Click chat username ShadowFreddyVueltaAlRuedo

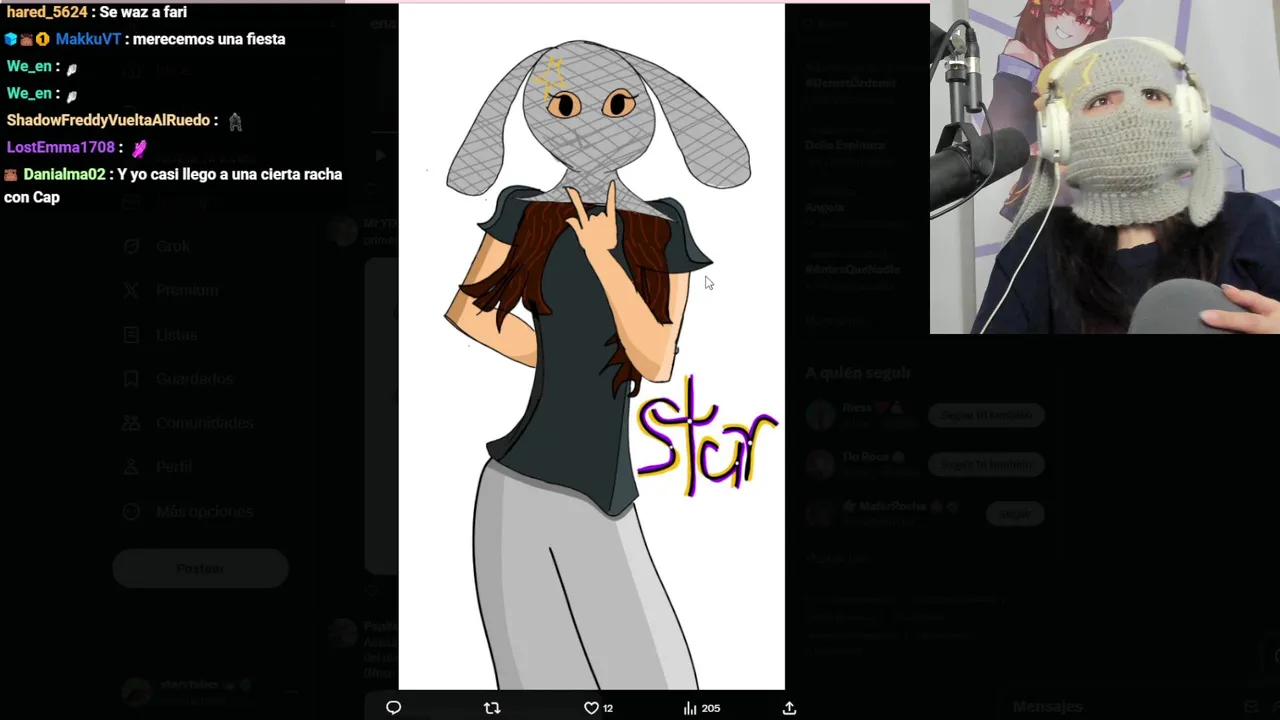[x=108, y=120]
